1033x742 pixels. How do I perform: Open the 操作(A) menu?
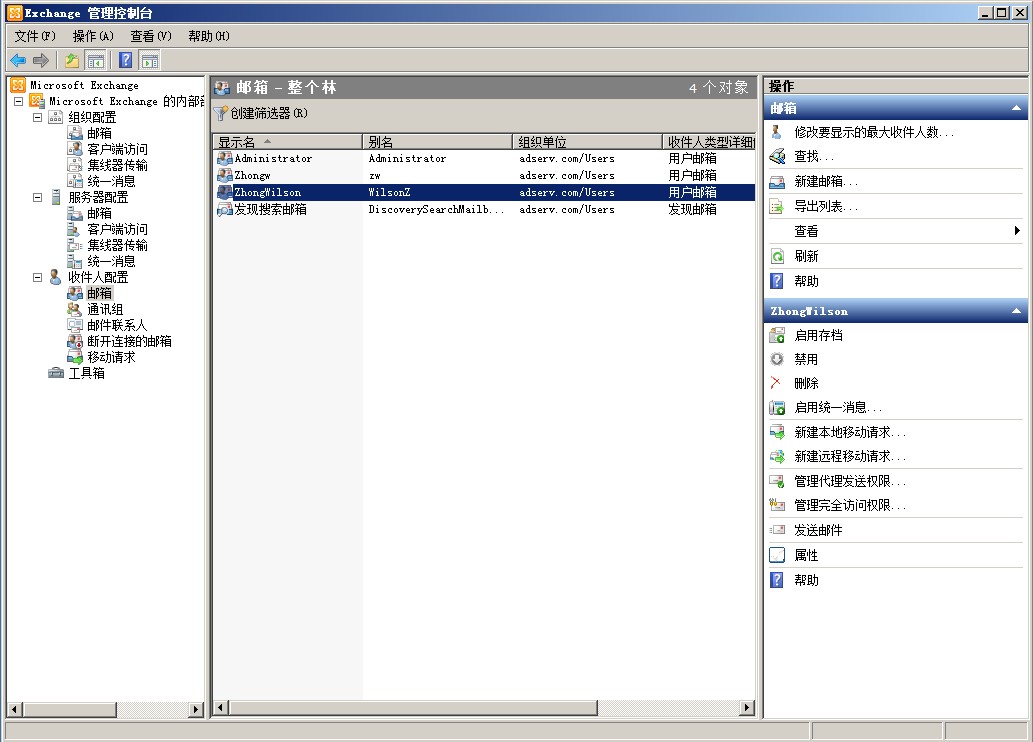93,36
